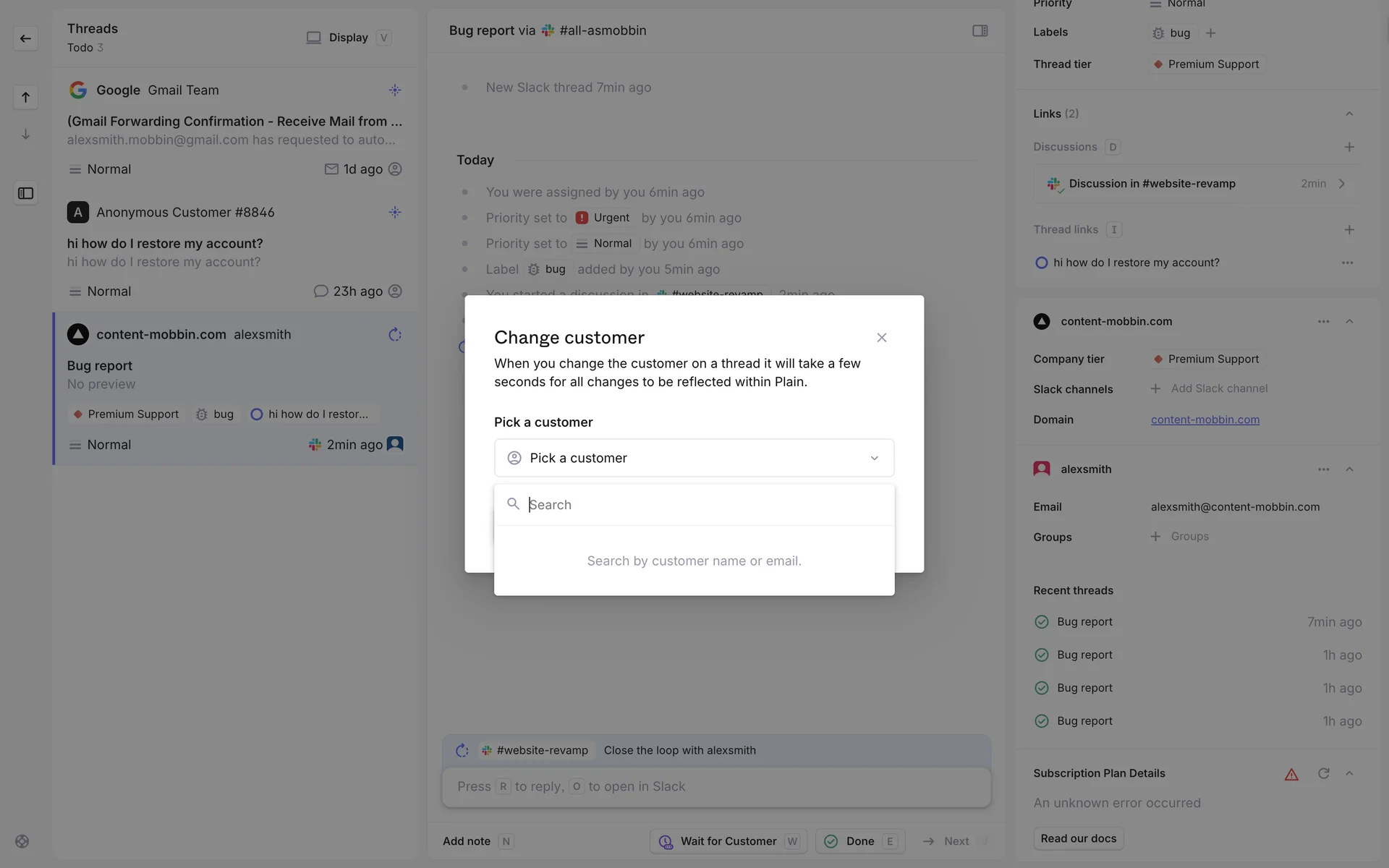The width and height of the screenshot is (1389, 868).
Task: Collapse the Links section
Action: (x=1349, y=114)
